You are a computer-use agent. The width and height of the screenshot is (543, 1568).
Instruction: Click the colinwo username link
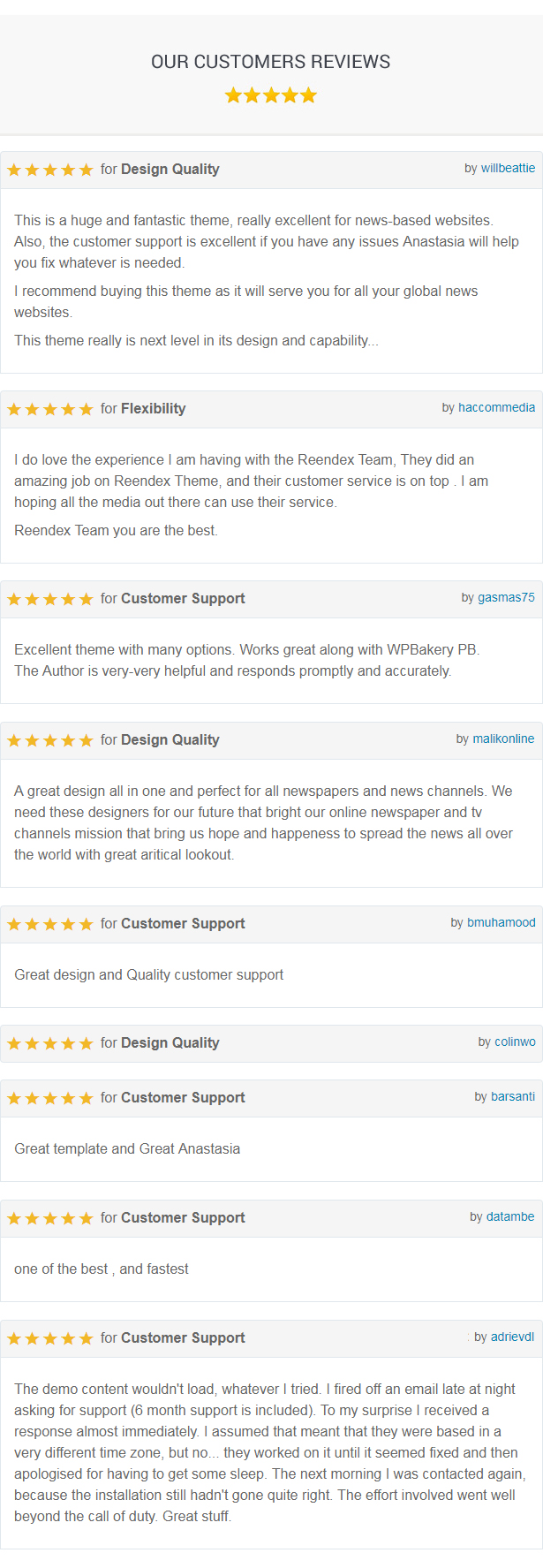pos(515,1042)
